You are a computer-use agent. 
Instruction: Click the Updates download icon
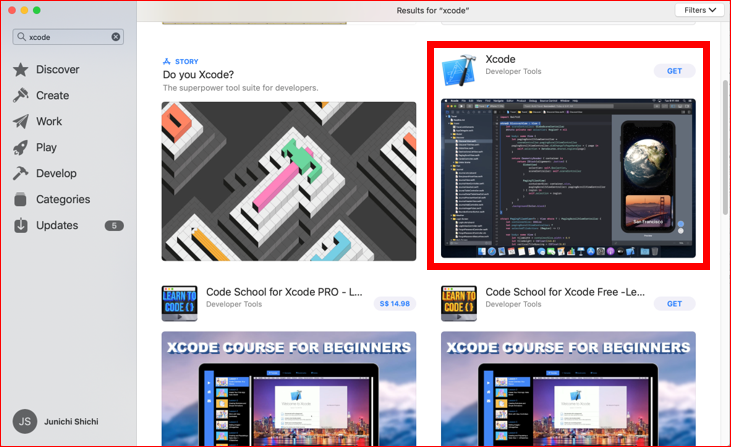point(21,225)
